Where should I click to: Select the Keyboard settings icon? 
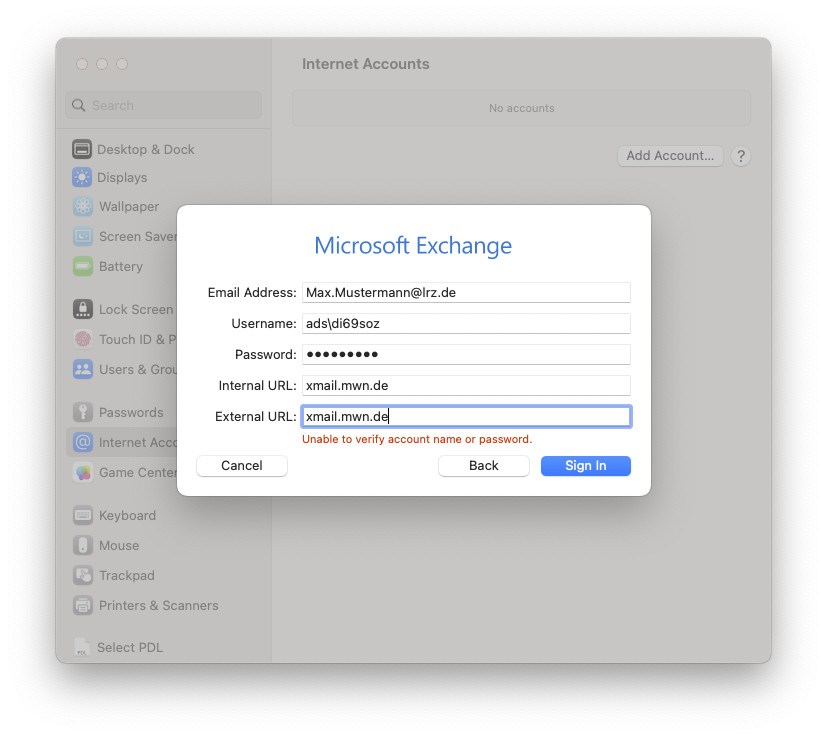(x=82, y=515)
